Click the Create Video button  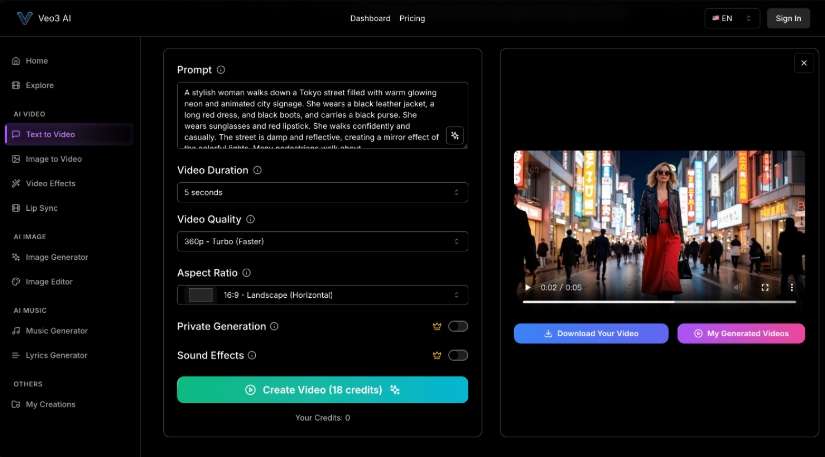click(322, 390)
